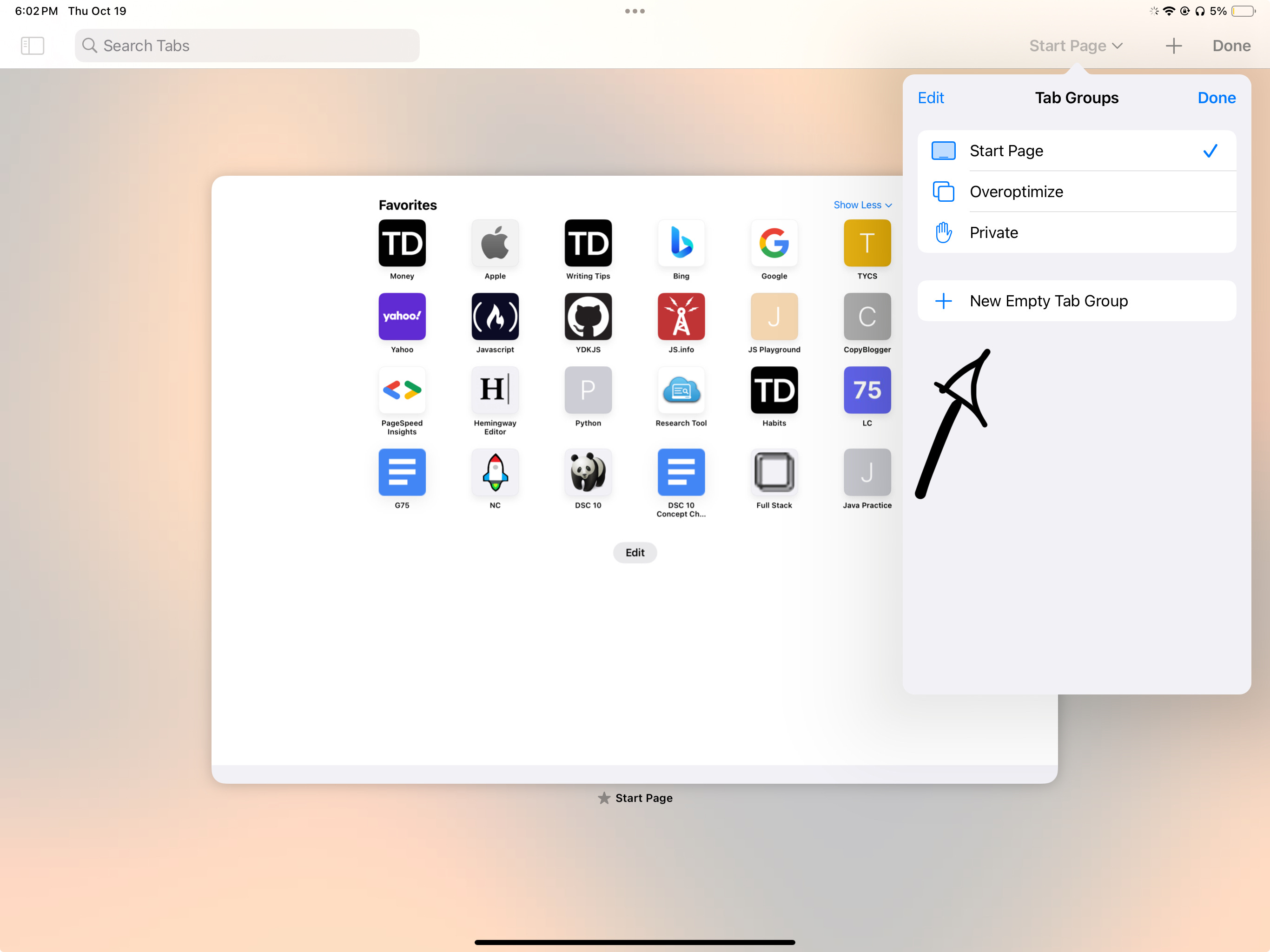Tap the Wi-Fi status icon
The image size is (1270, 952).
[x=1168, y=11]
